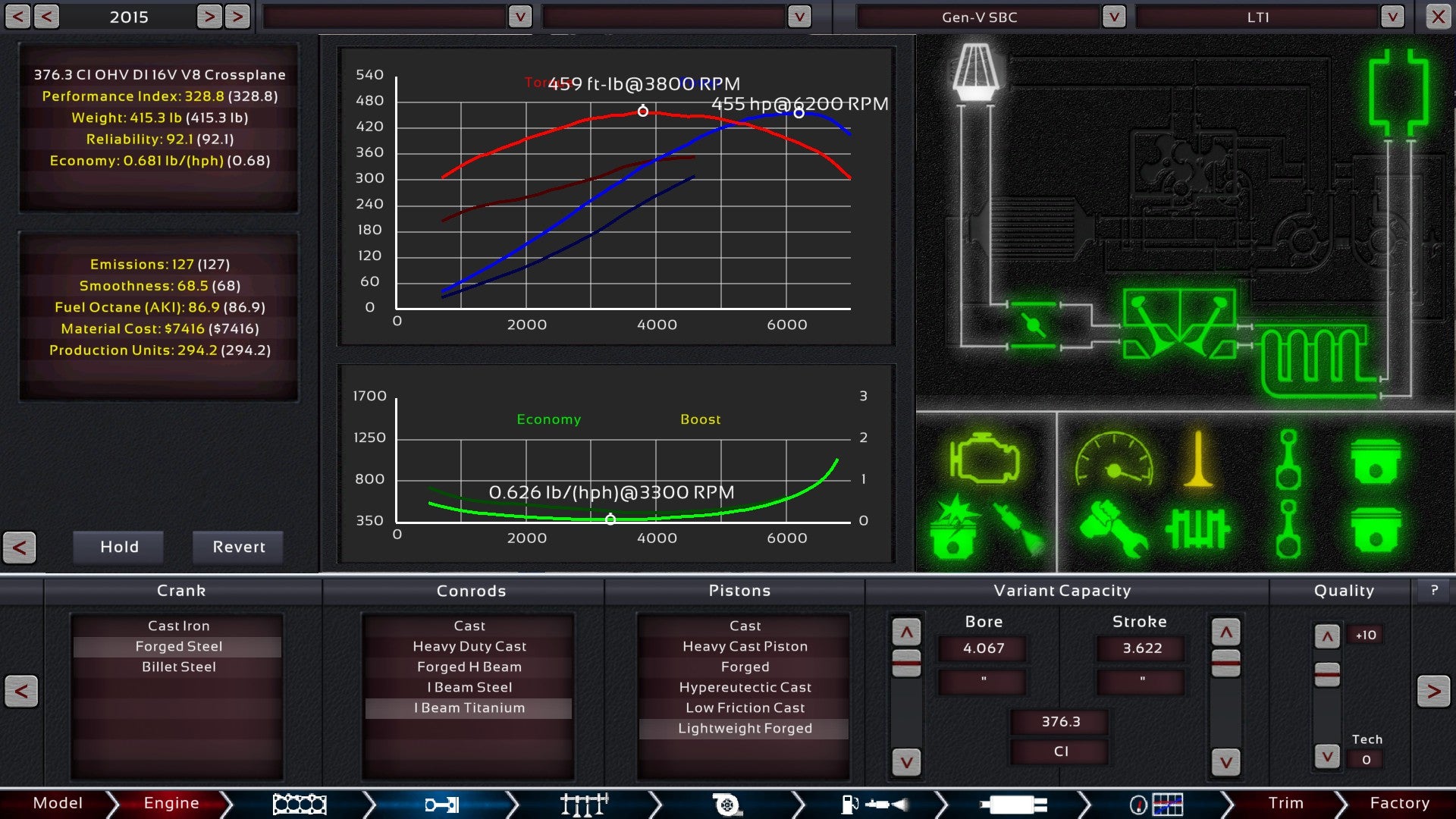Choose Billet Steel crank
Viewport: 1456px width, 819px height.
[x=178, y=667]
